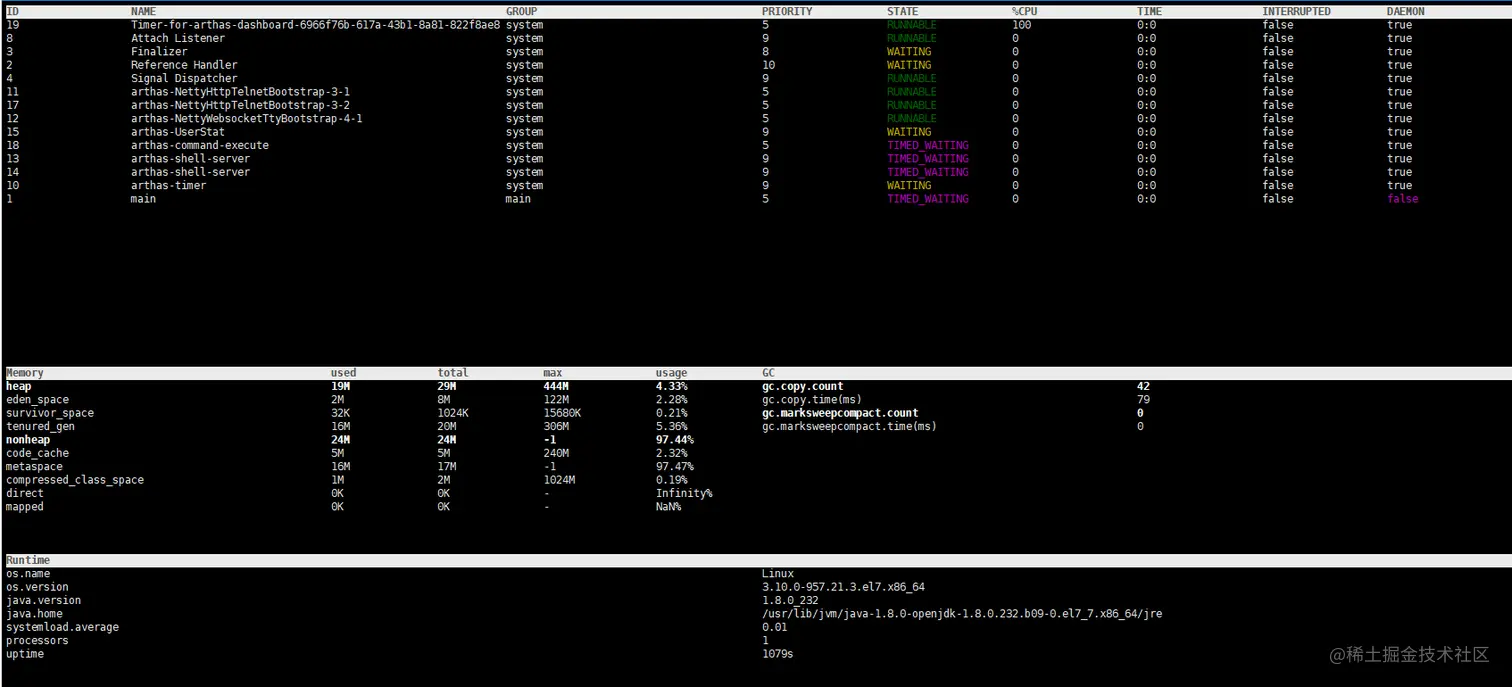This screenshot has height=687, width=1512.
Task: Click uptime value 1079s
Action: pyautogui.click(x=777, y=654)
